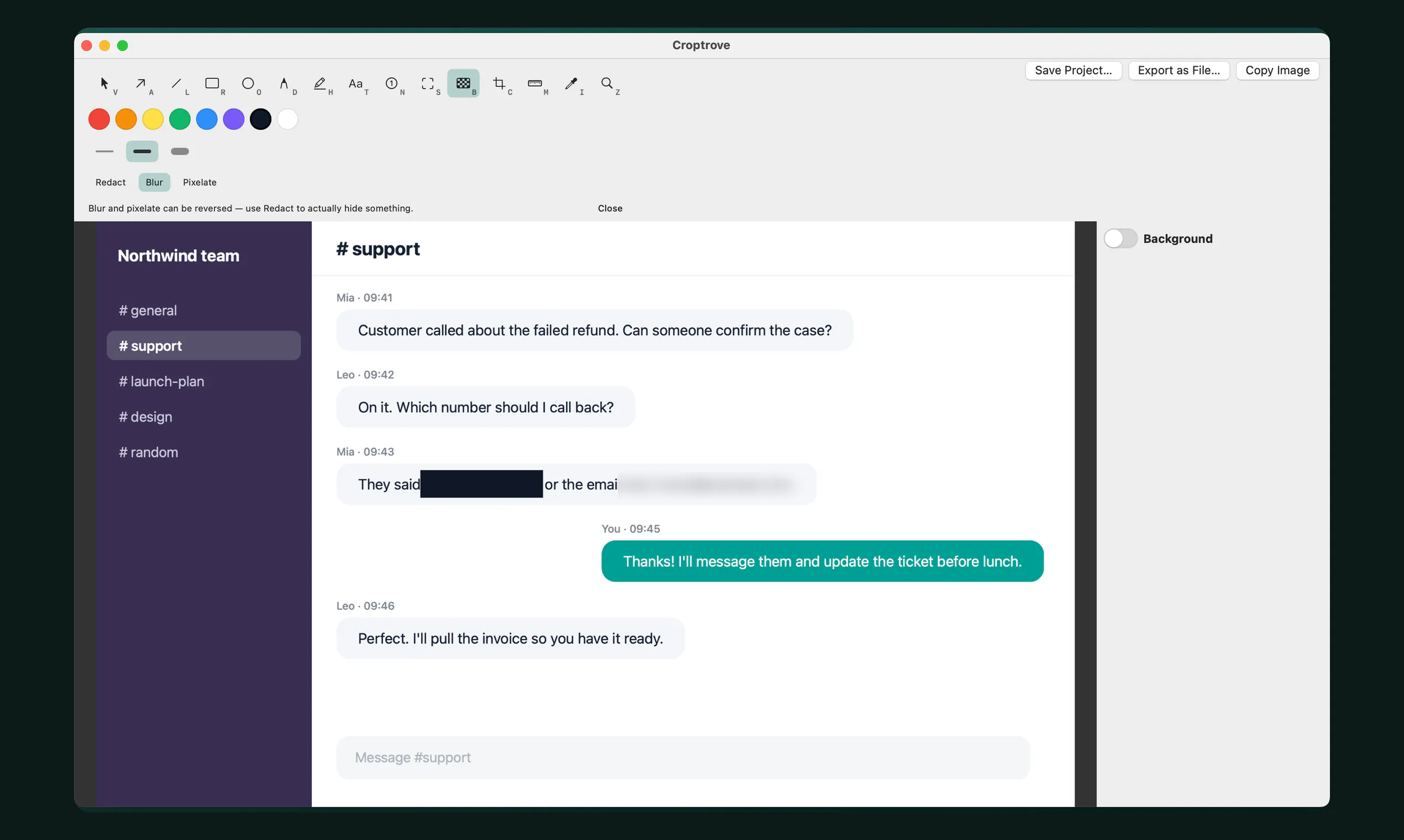Click Copy Image button

(x=1277, y=71)
